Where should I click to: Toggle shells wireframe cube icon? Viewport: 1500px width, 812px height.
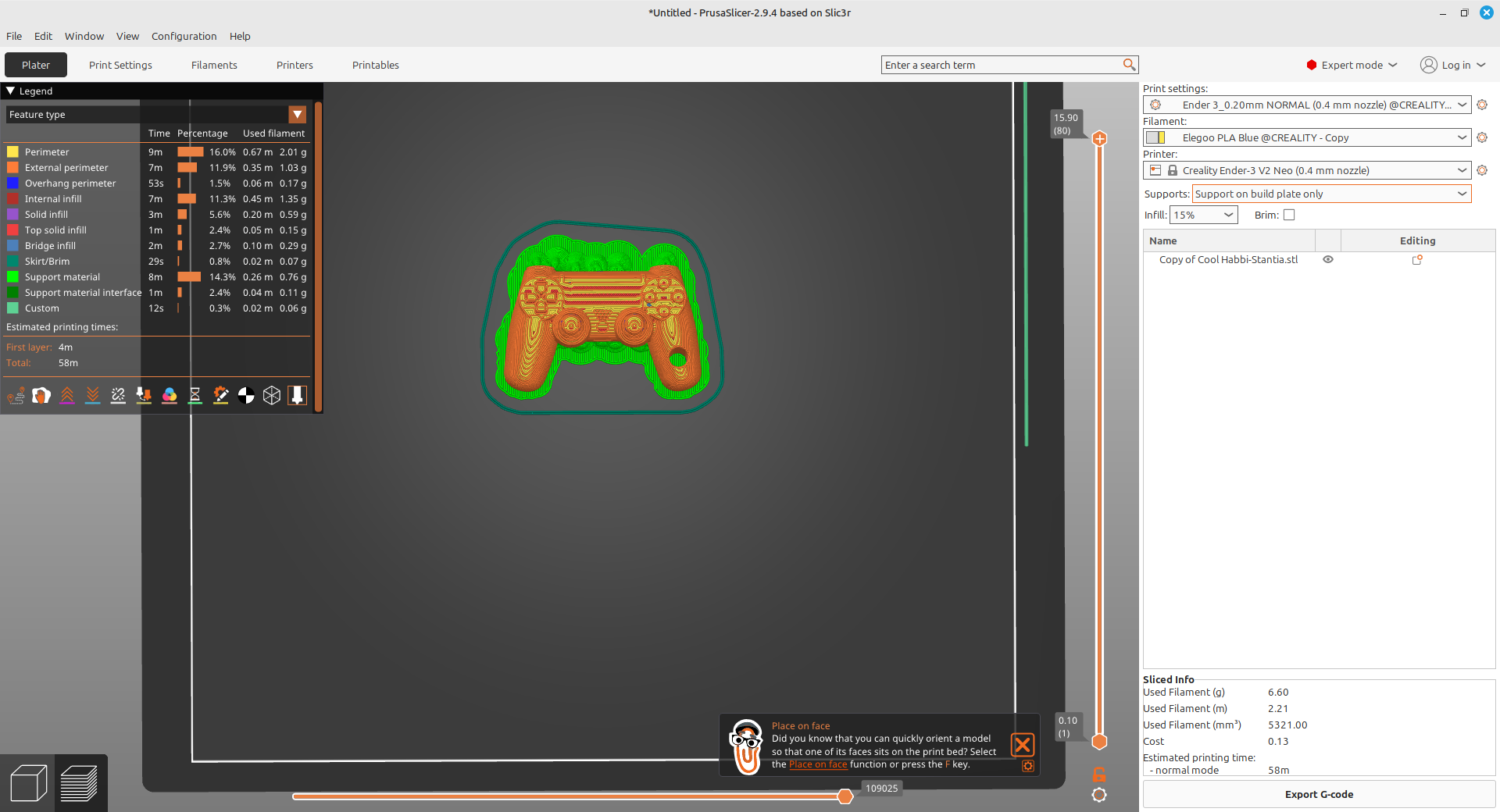pyautogui.click(x=272, y=396)
